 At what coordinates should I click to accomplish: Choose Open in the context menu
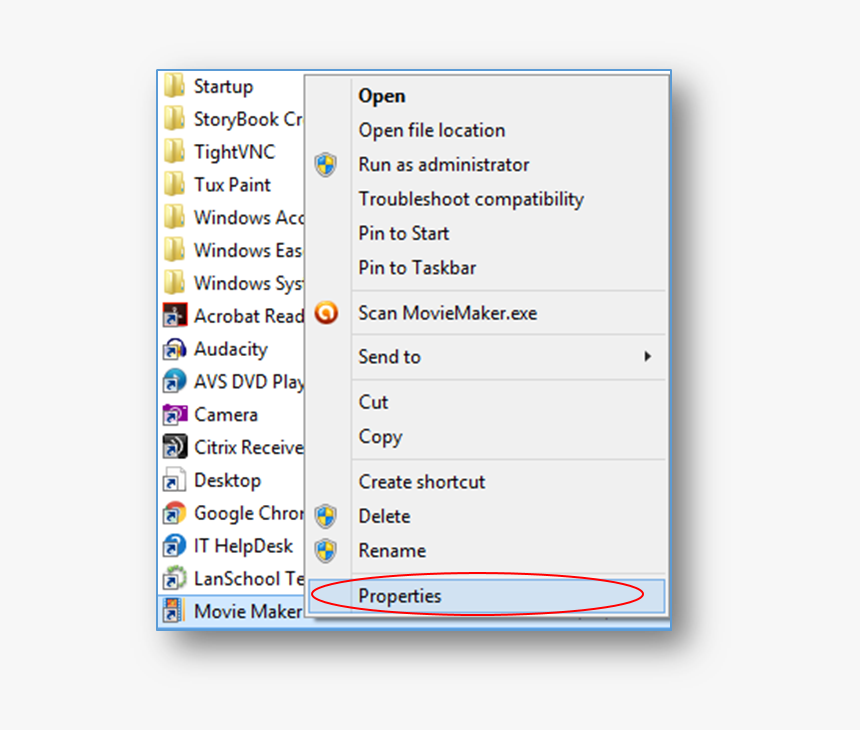coord(382,96)
